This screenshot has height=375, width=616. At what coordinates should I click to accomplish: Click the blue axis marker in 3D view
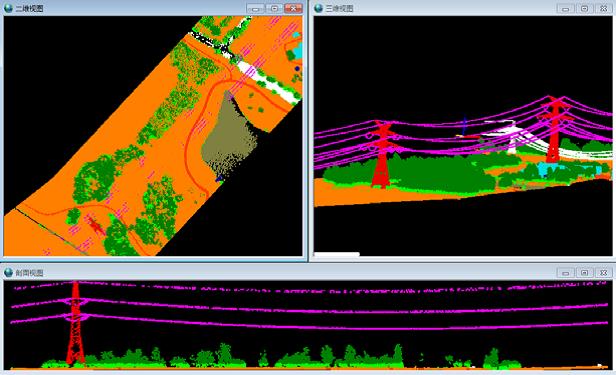pyautogui.click(x=465, y=126)
